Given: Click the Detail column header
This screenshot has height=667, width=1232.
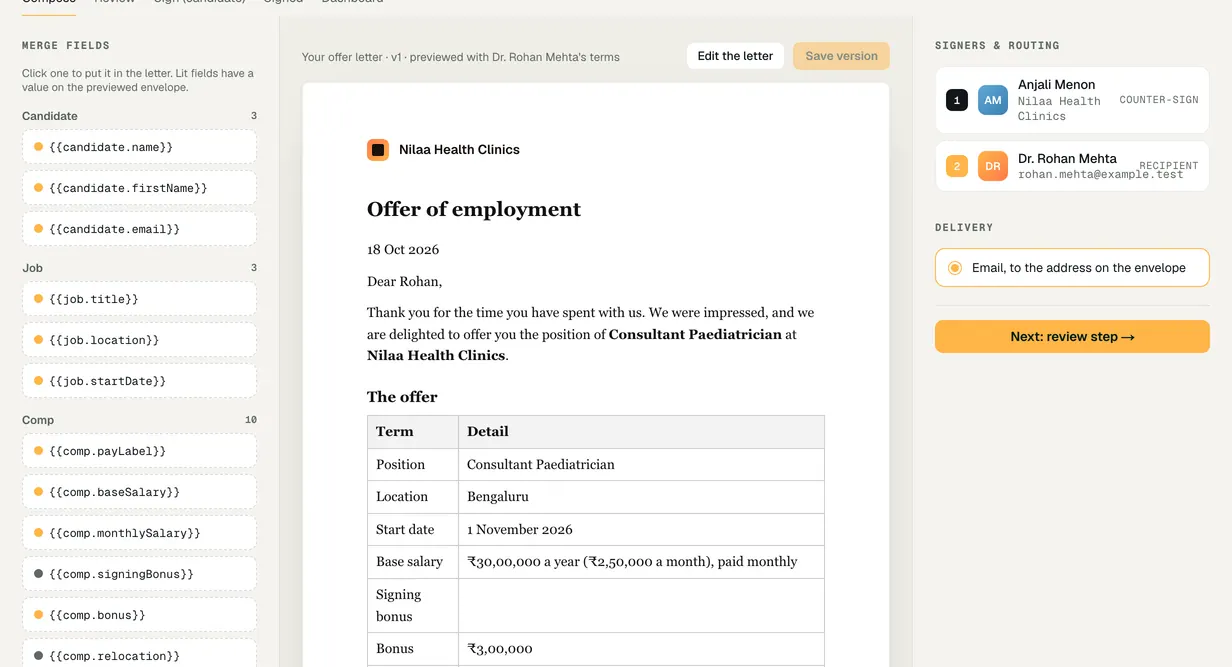Looking at the screenshot, I should click(x=641, y=432).
